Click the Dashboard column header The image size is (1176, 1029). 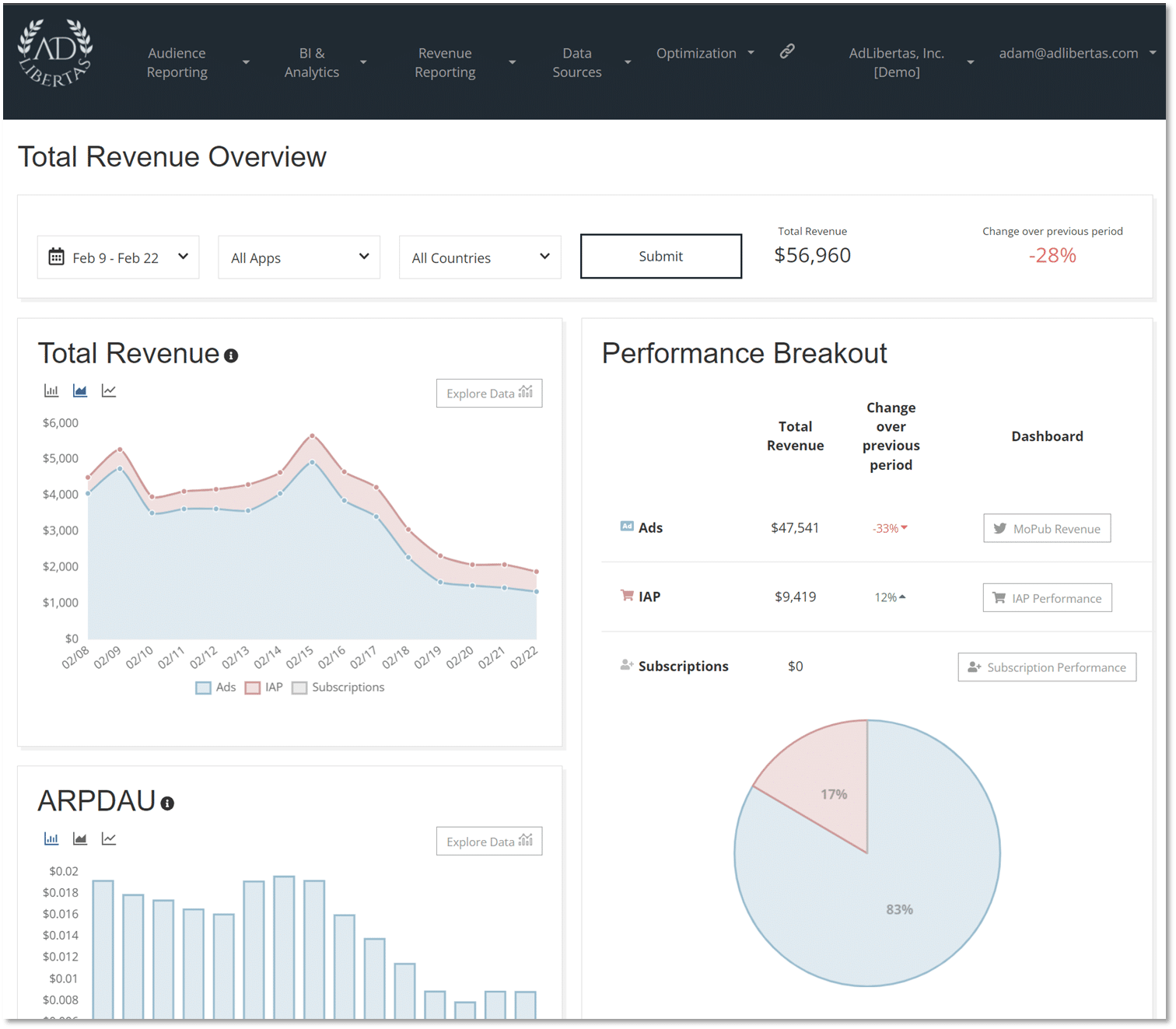[1047, 436]
